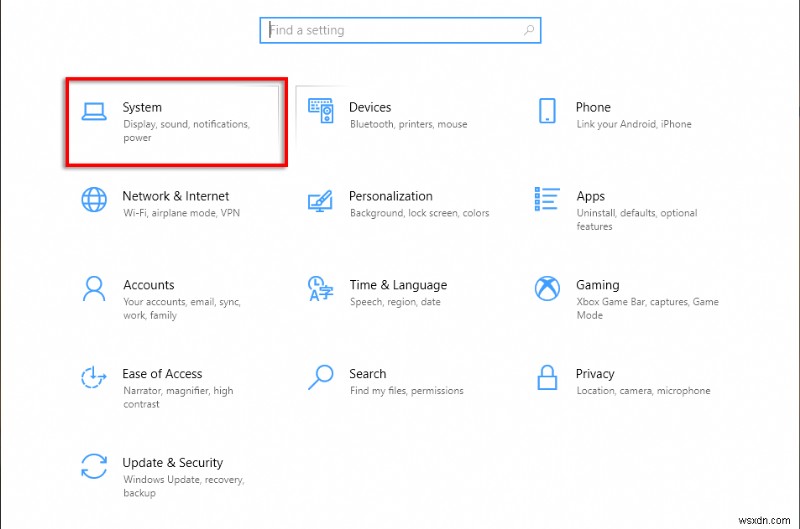Open the Personalization paintbrush icon
800x529 pixels.
320,200
